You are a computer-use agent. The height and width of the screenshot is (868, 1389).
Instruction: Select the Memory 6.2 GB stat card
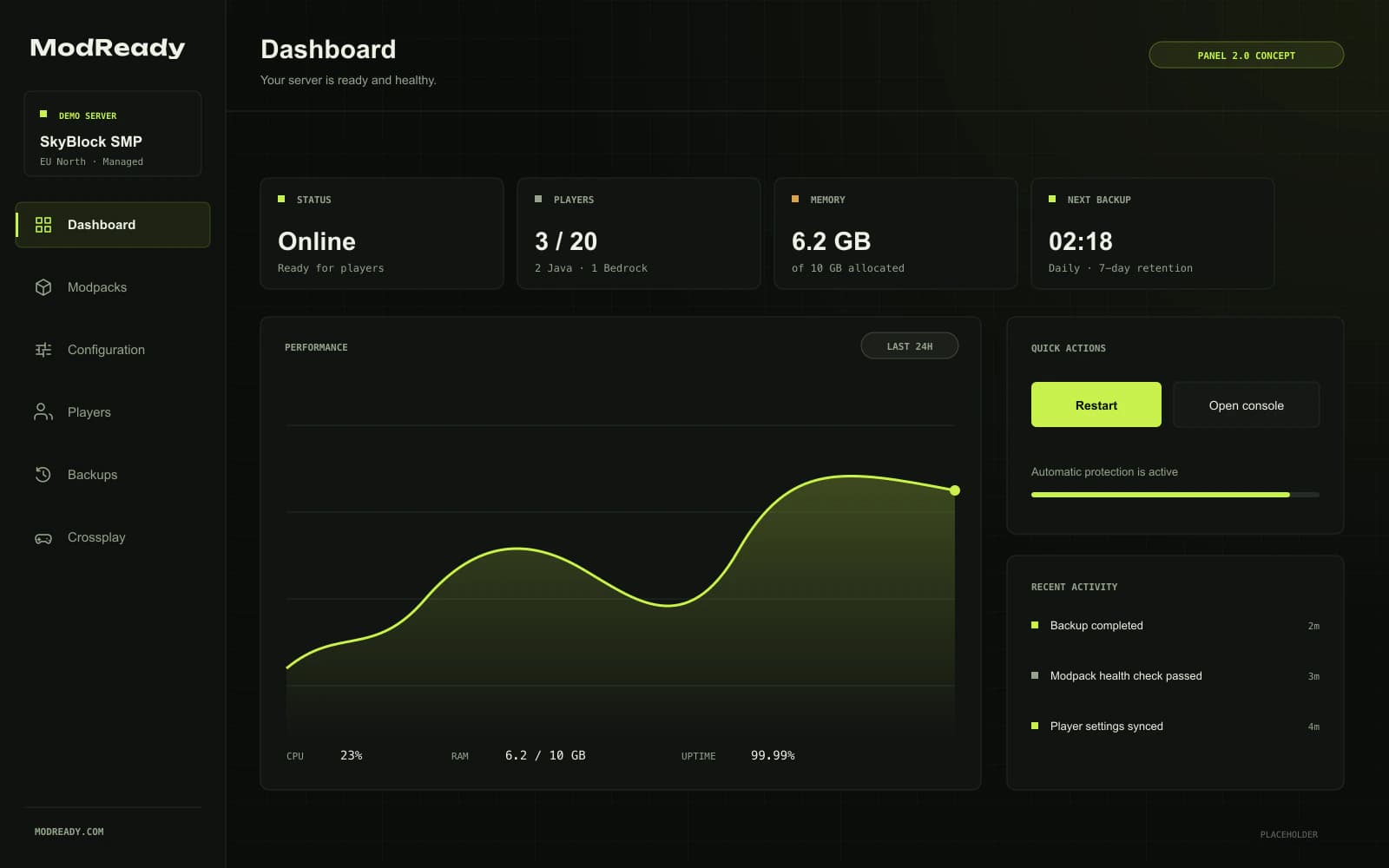[x=896, y=233]
